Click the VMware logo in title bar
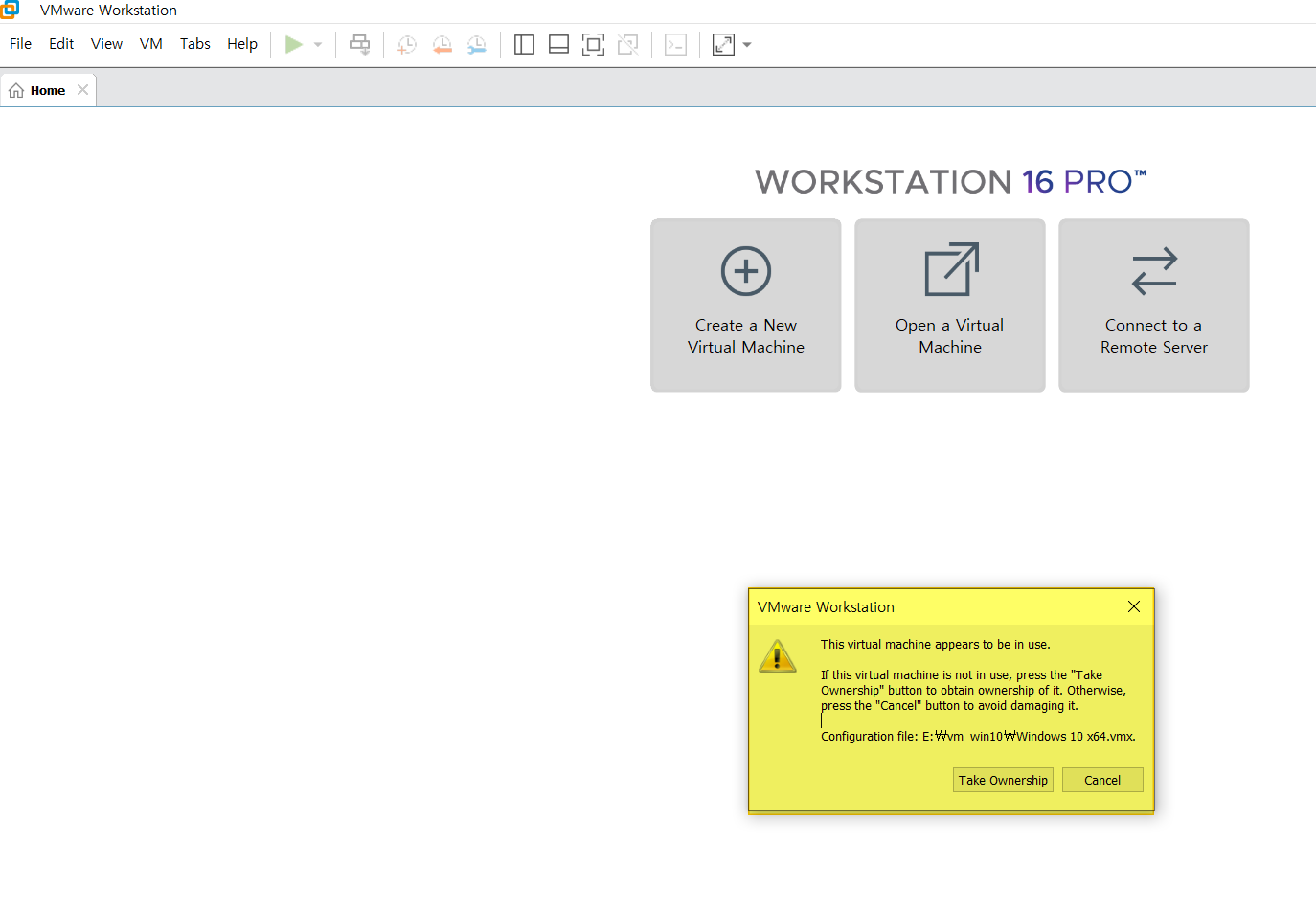Image resolution: width=1316 pixels, height=913 pixels. (x=10, y=10)
